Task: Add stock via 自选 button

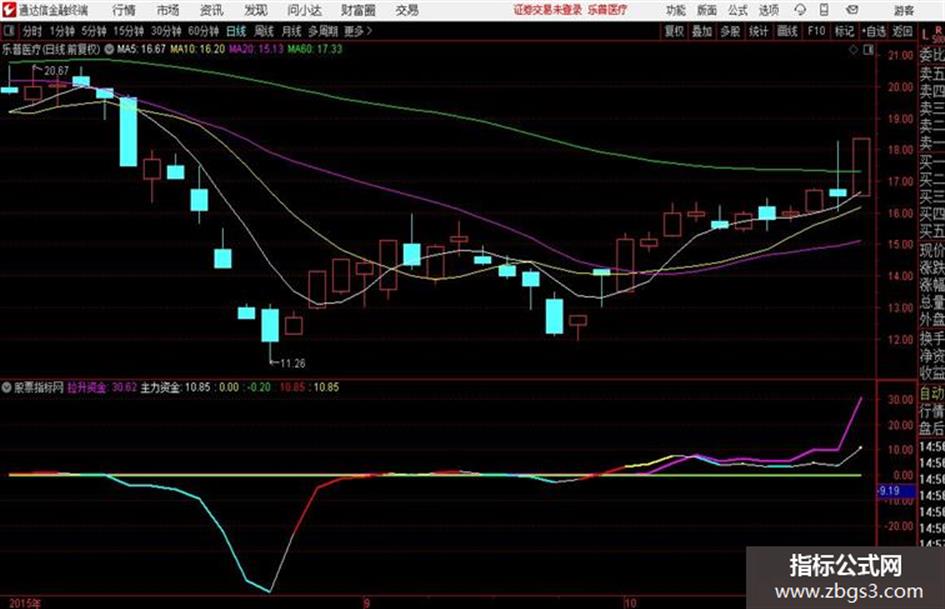Action: 874,31
